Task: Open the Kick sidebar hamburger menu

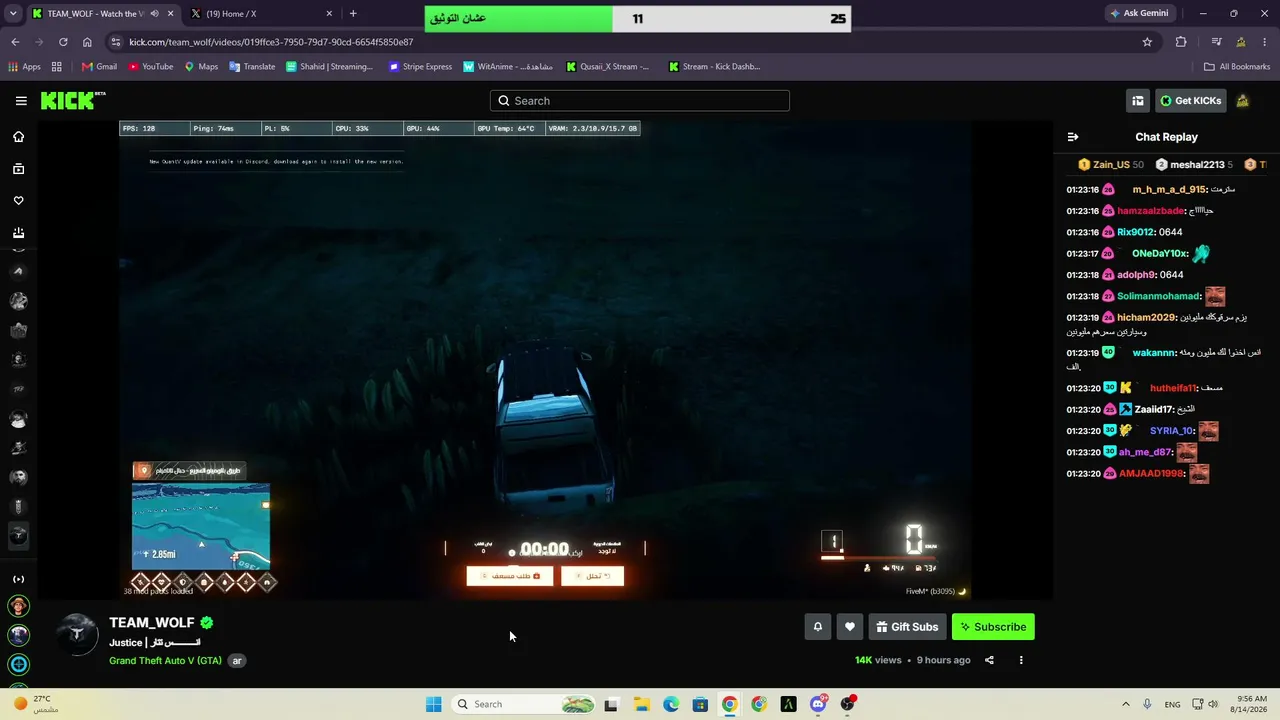Action: coord(21,100)
